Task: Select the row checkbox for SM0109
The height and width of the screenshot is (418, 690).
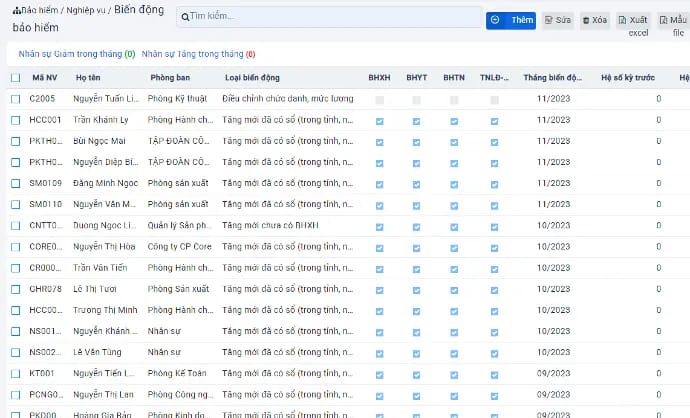Action: coord(15,183)
